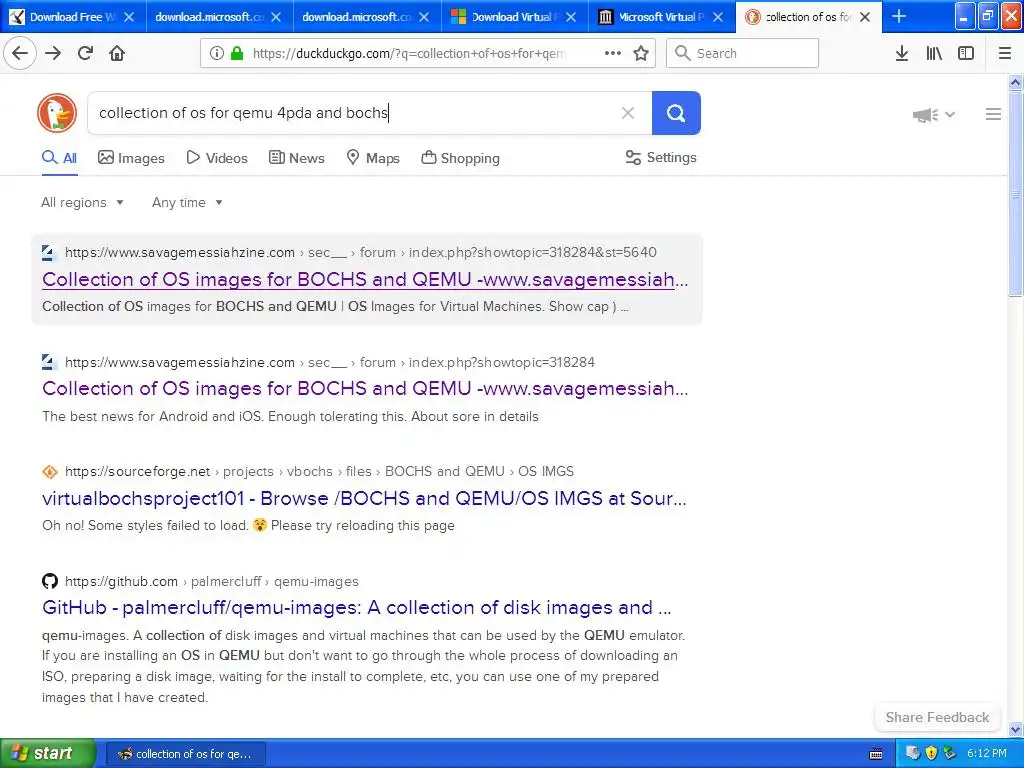Viewport: 1024px width, 768px height.
Task: Click the browser Forward arrow button
Action: point(53,53)
